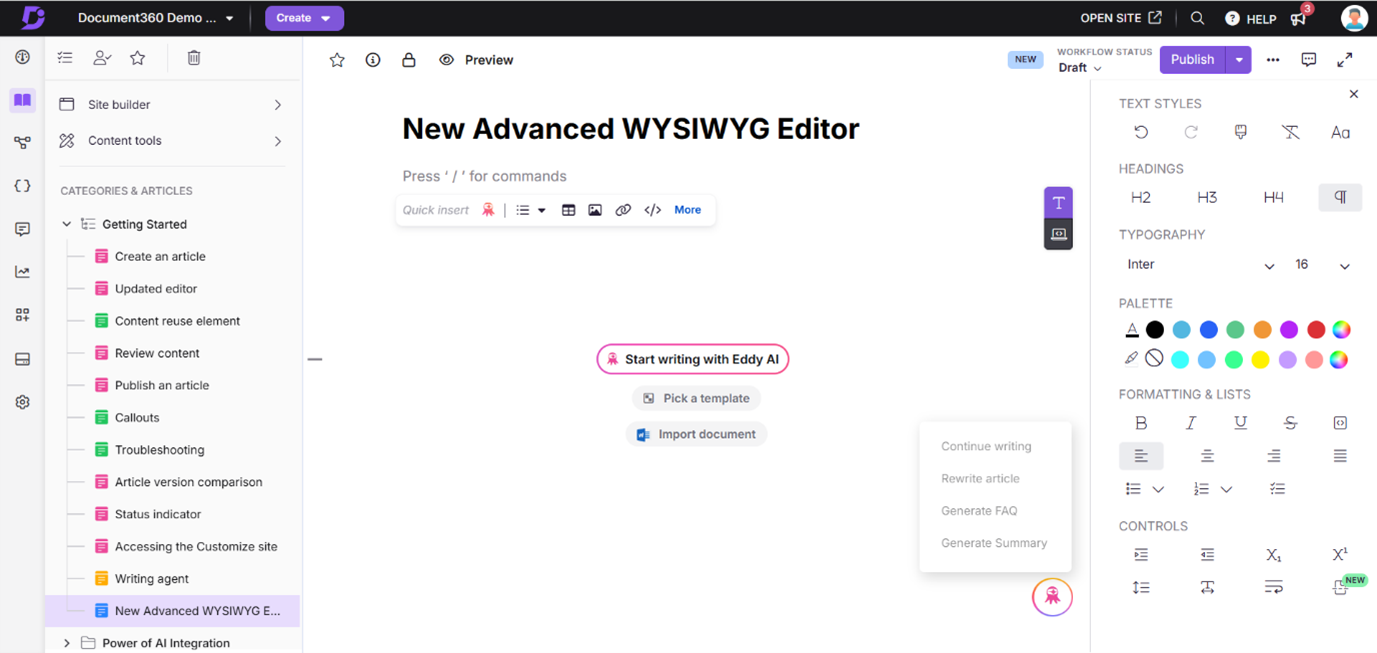This screenshot has height=653, width=1377.
Task: Open the Draft workflow status dropdown
Action: click(1080, 68)
